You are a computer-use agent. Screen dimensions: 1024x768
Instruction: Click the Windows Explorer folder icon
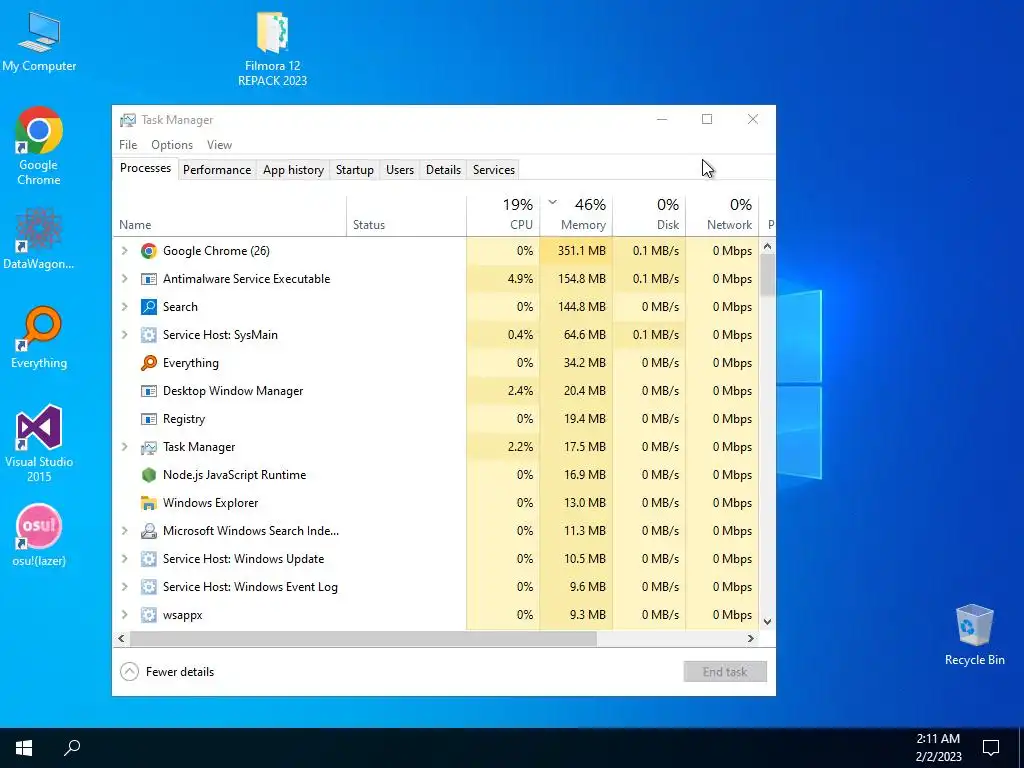coord(149,503)
